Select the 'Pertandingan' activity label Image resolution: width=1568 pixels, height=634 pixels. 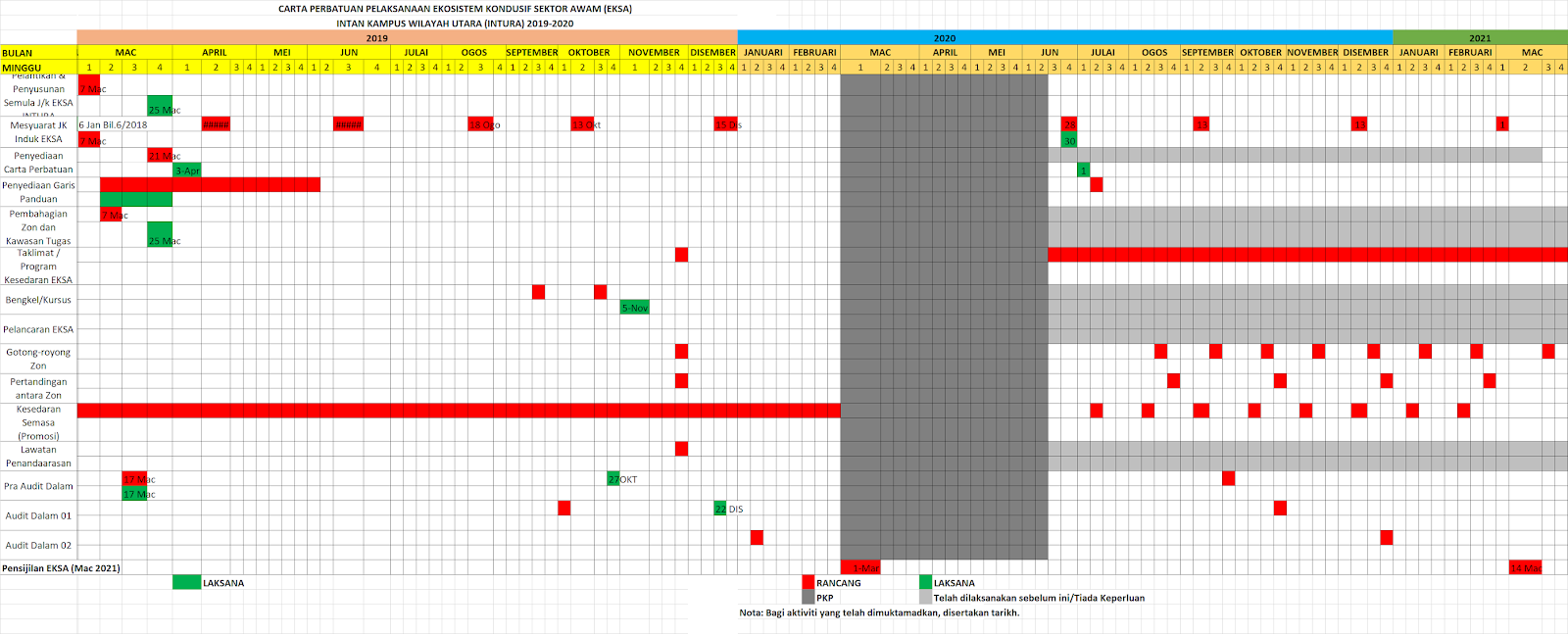(x=38, y=382)
